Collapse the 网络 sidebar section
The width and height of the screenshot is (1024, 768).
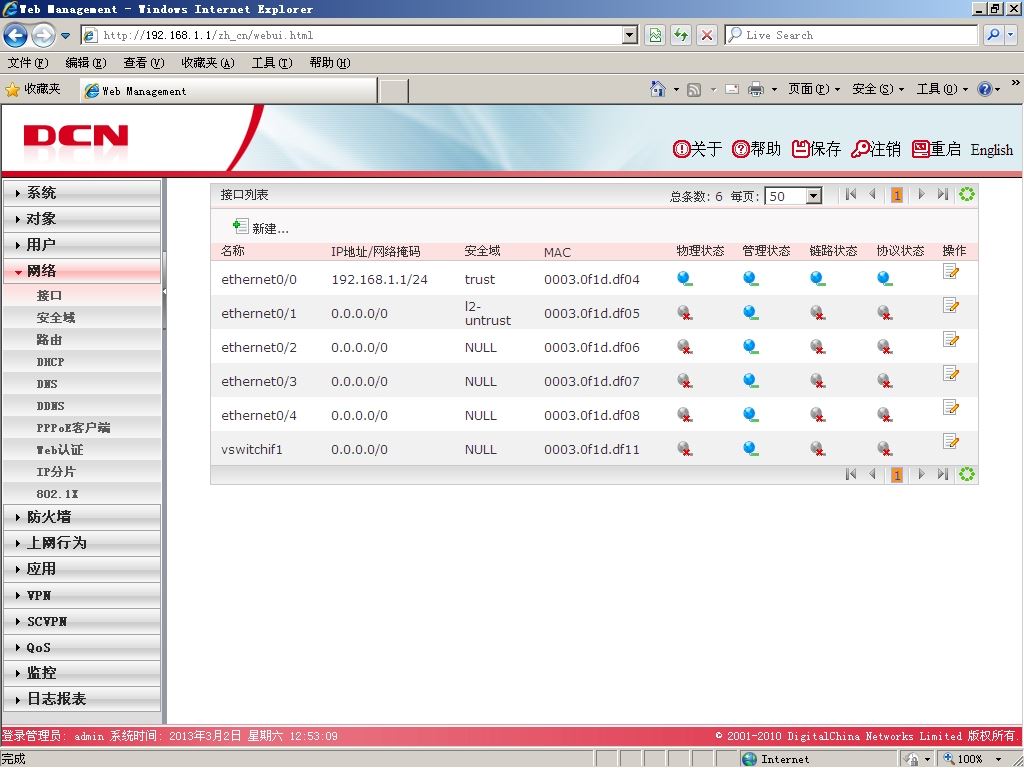[82, 271]
